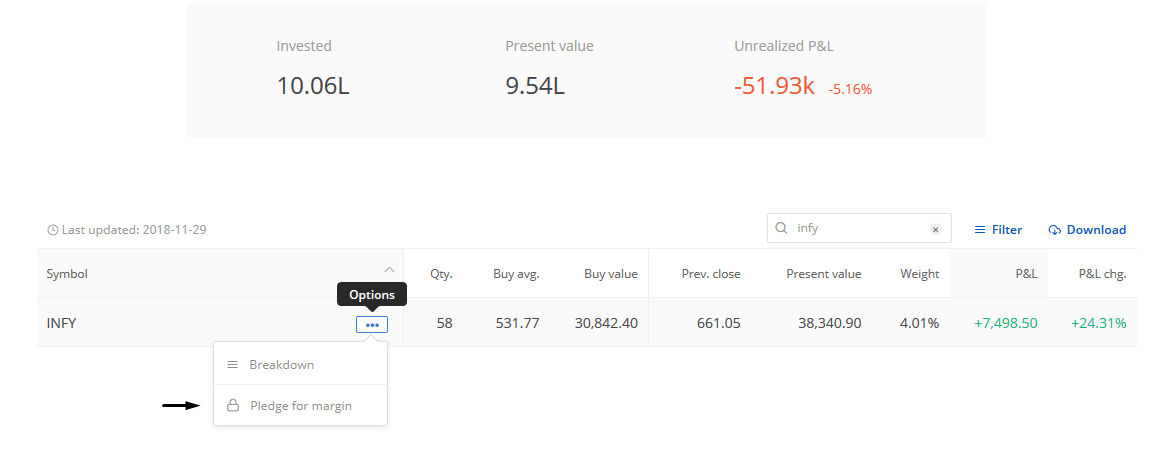Focus the search field containing infy
This screenshot has height=462, width=1166.
click(x=859, y=228)
